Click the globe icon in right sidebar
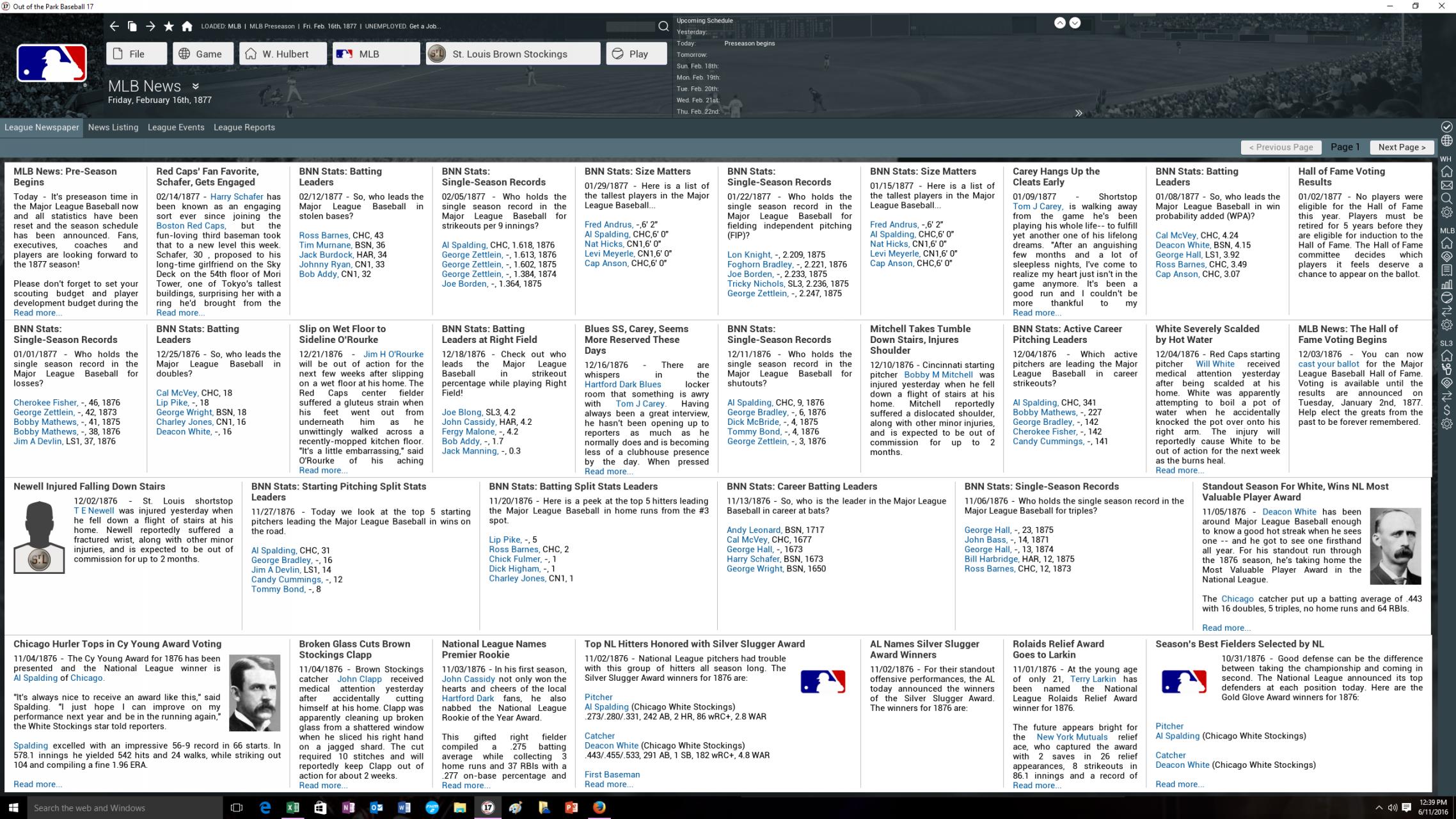 click(x=1446, y=141)
